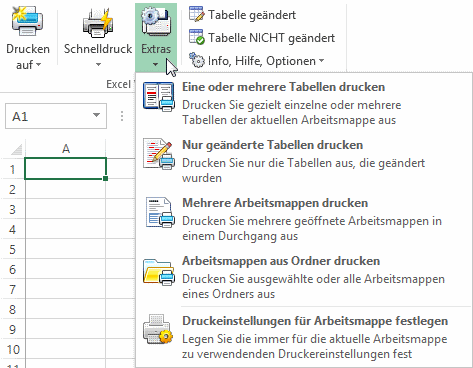473x368 pixels.
Task: Click the gear icon beside Info, Hilfe, Optionen
Action: click(x=196, y=60)
